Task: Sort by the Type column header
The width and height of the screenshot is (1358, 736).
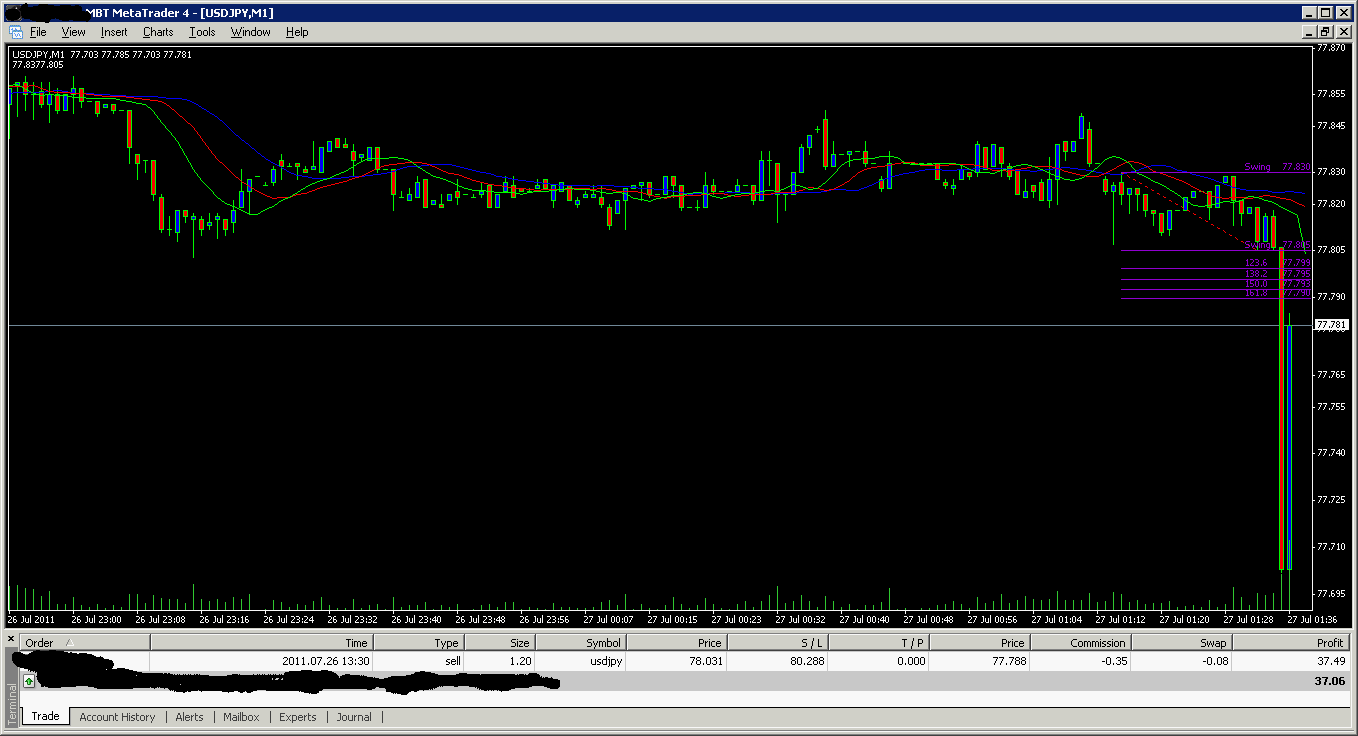Action: click(x=418, y=643)
